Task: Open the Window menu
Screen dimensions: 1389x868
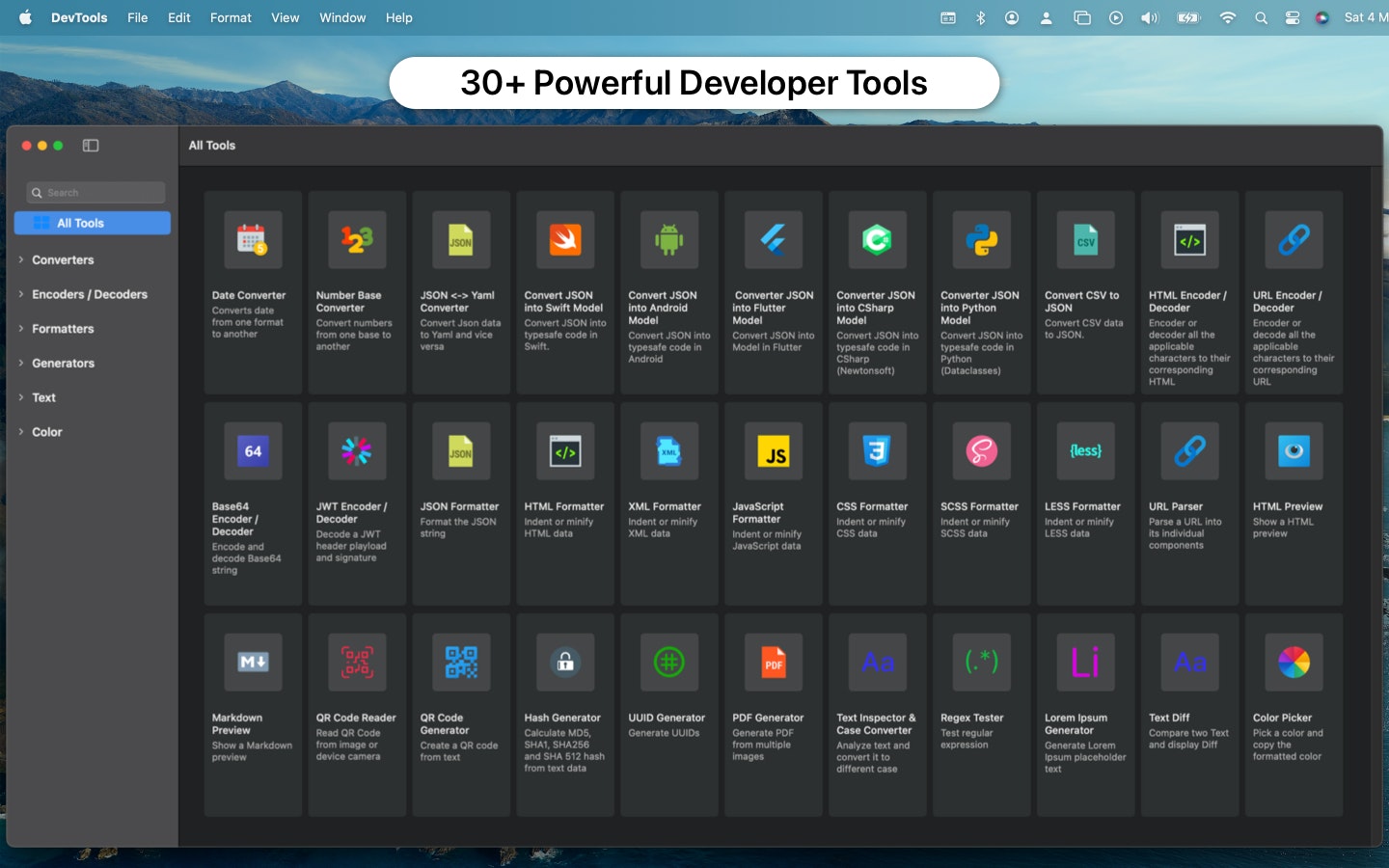Action: coord(342,17)
